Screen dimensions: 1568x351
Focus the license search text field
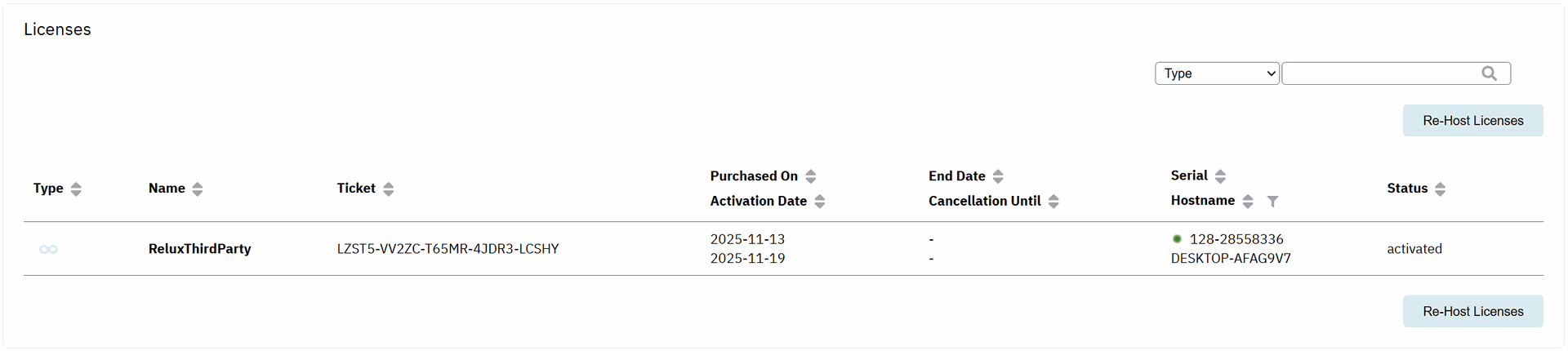point(1380,73)
